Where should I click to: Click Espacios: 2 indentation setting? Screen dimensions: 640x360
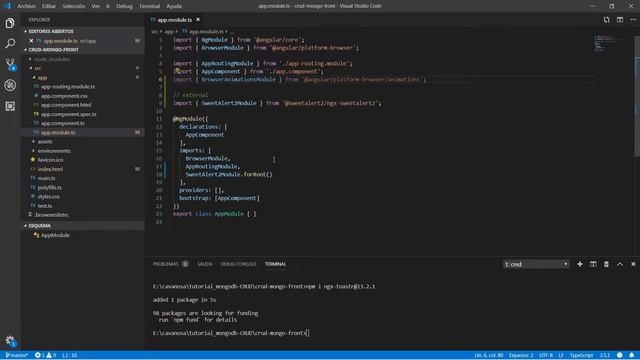click(x=521, y=355)
